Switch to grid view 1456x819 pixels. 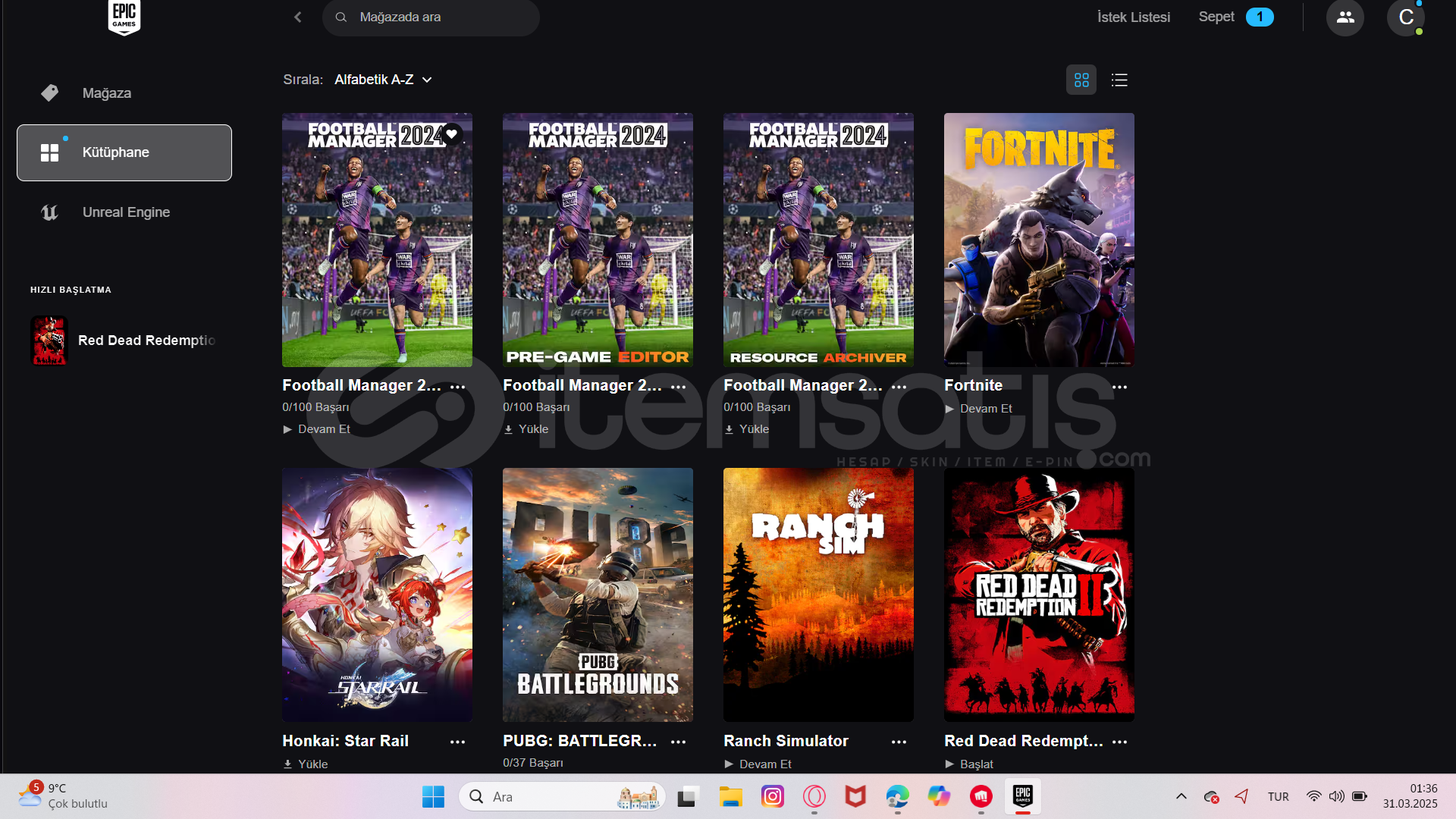coord(1081,80)
